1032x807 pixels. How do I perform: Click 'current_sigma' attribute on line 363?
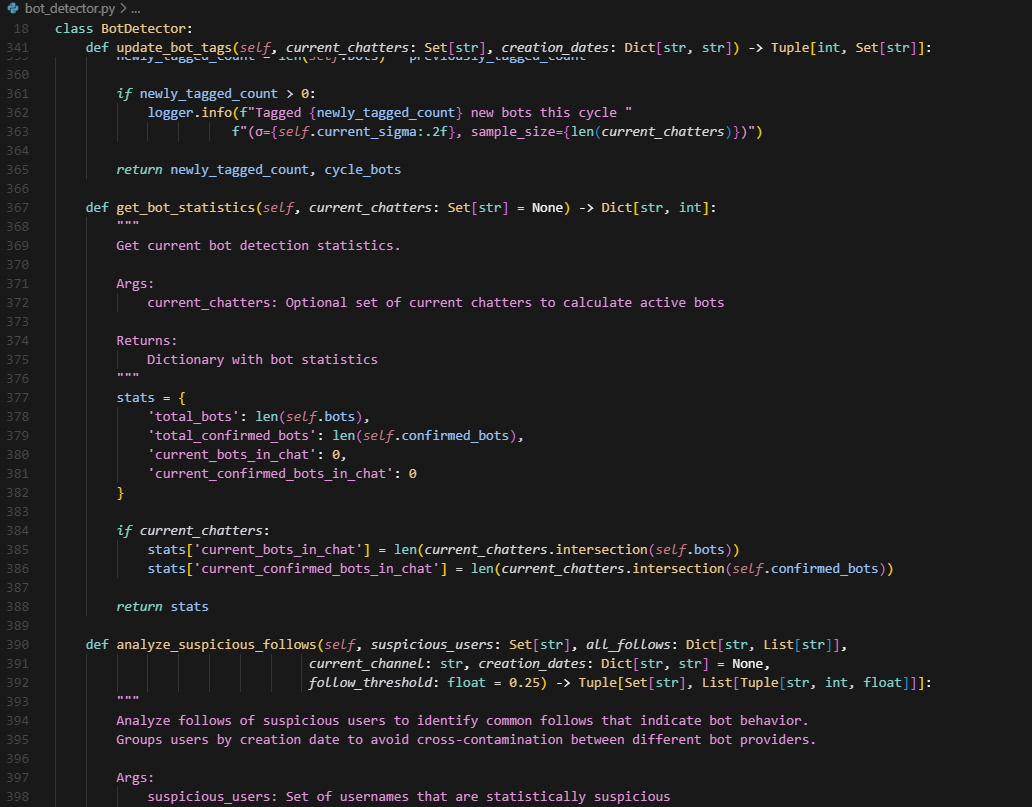coord(367,132)
